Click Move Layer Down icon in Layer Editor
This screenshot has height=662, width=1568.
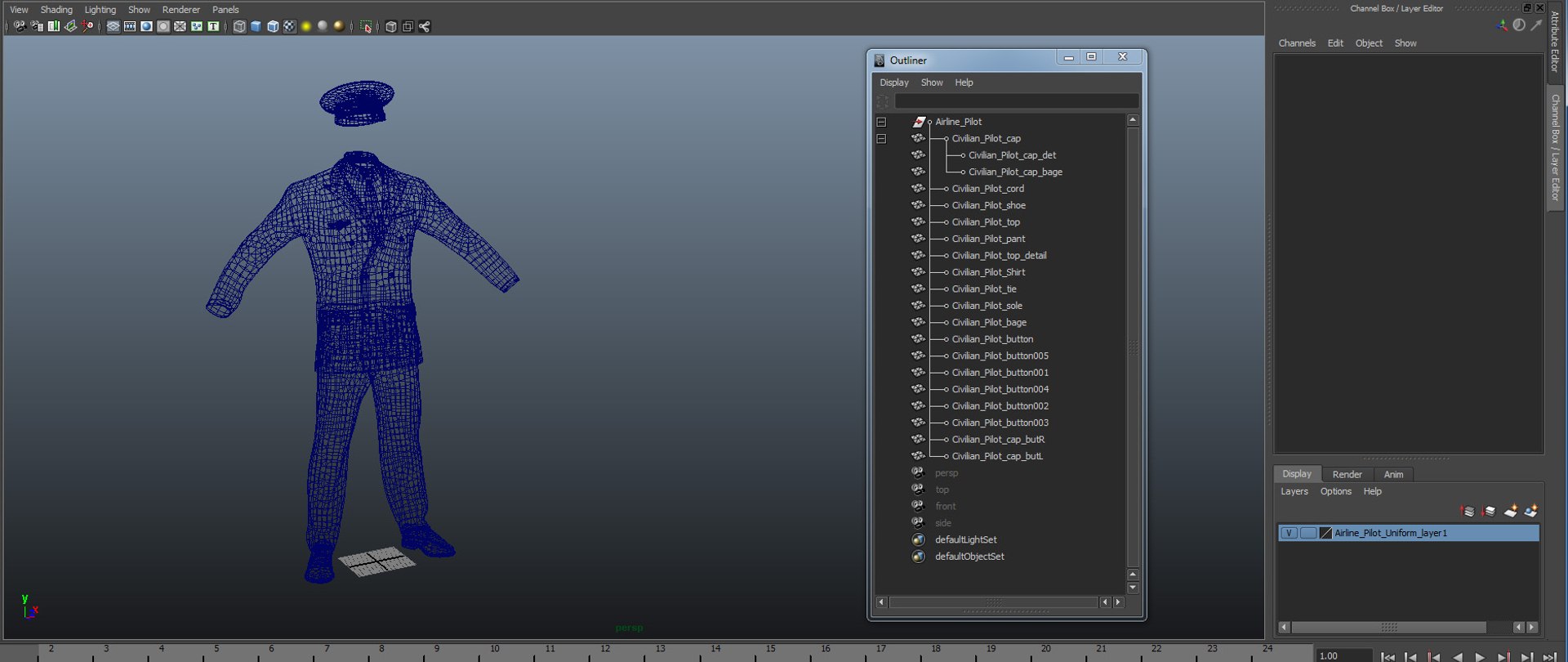click(1489, 512)
